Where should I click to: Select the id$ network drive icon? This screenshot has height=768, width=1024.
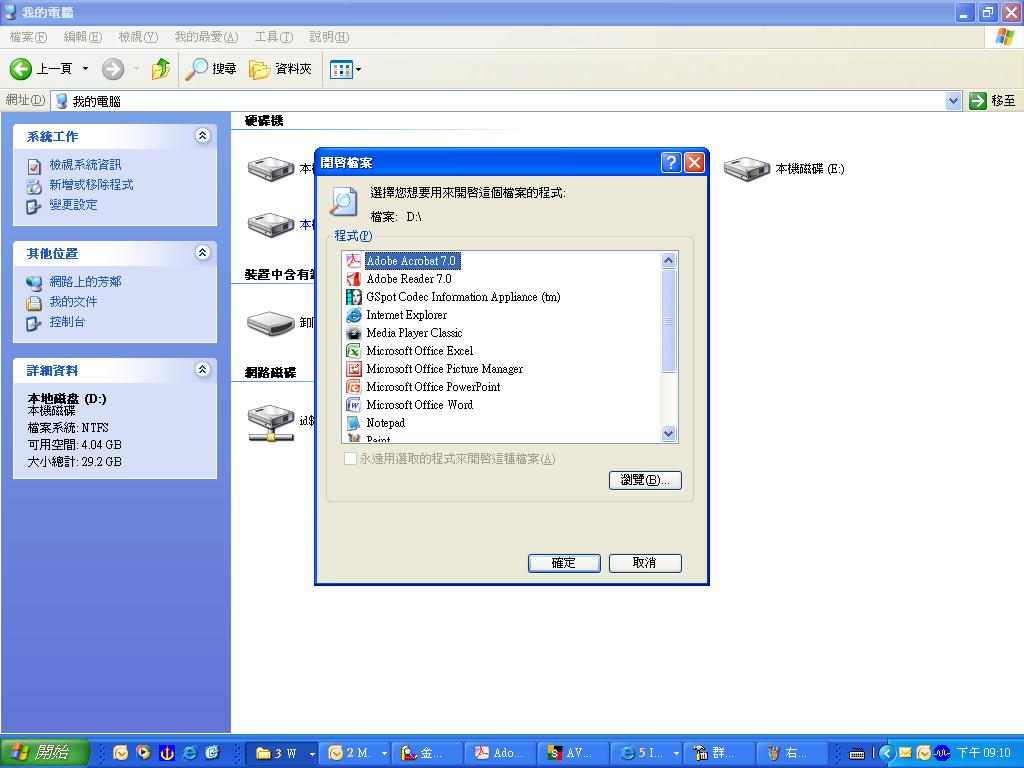point(270,423)
